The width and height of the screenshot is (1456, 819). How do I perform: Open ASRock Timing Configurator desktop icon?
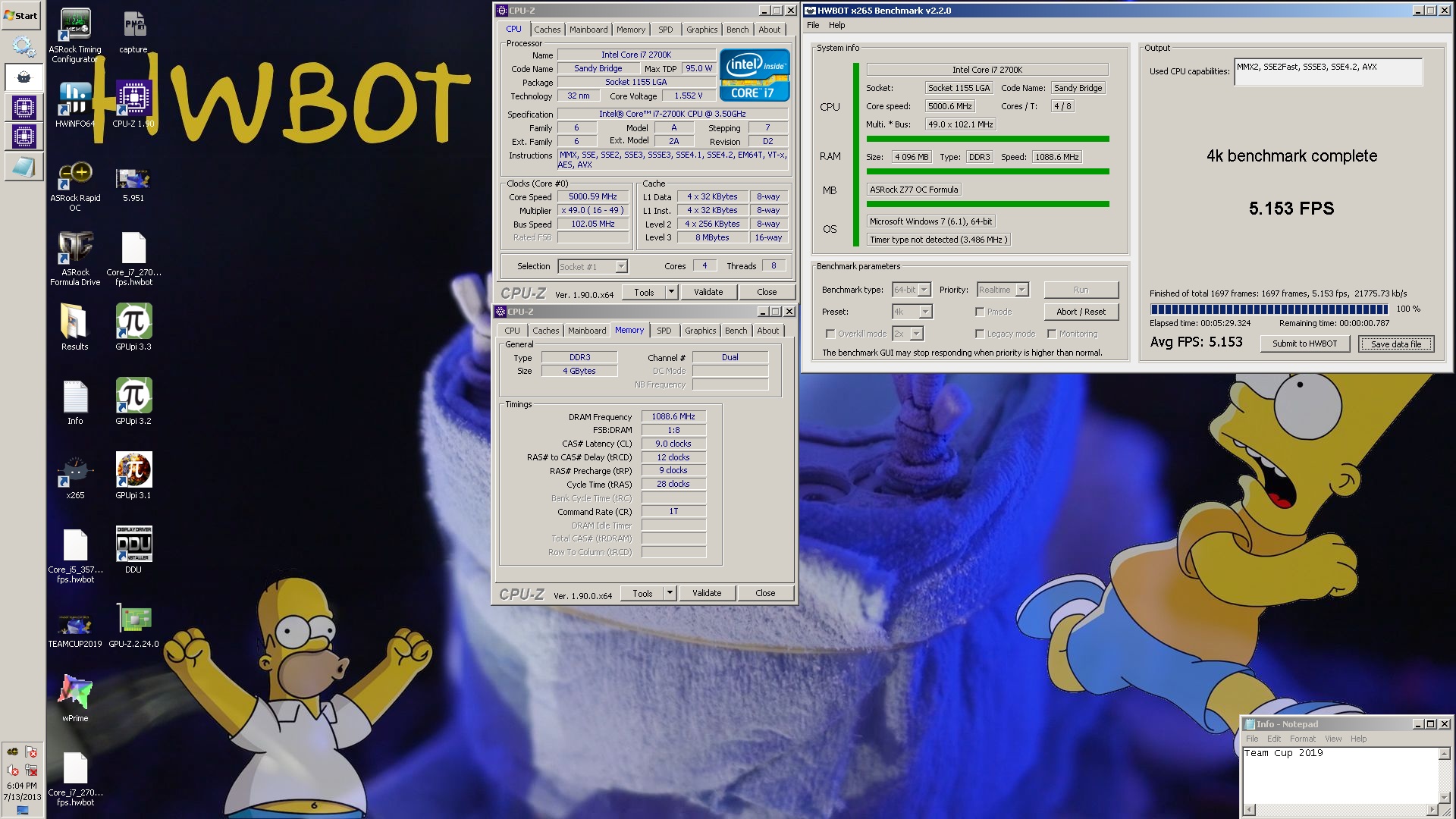pyautogui.click(x=75, y=35)
